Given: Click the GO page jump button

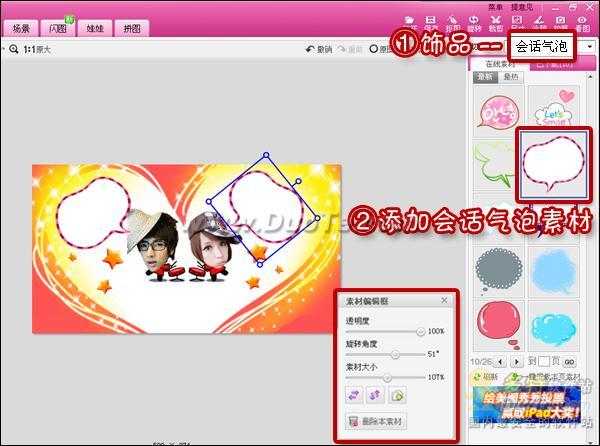Looking at the screenshot, I should click(x=569, y=361).
